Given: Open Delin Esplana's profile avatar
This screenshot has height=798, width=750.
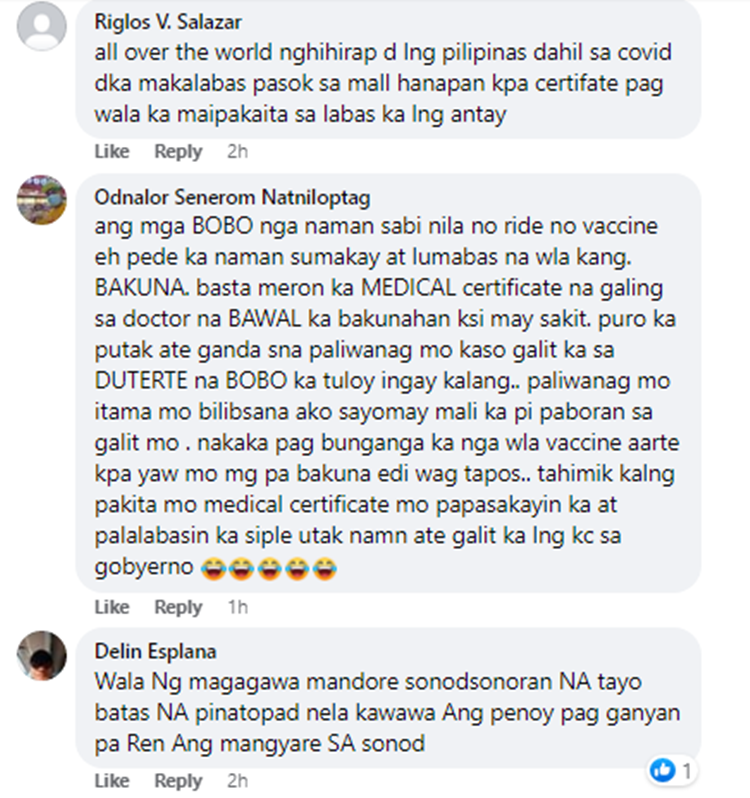Looking at the screenshot, I should (x=42, y=656).
